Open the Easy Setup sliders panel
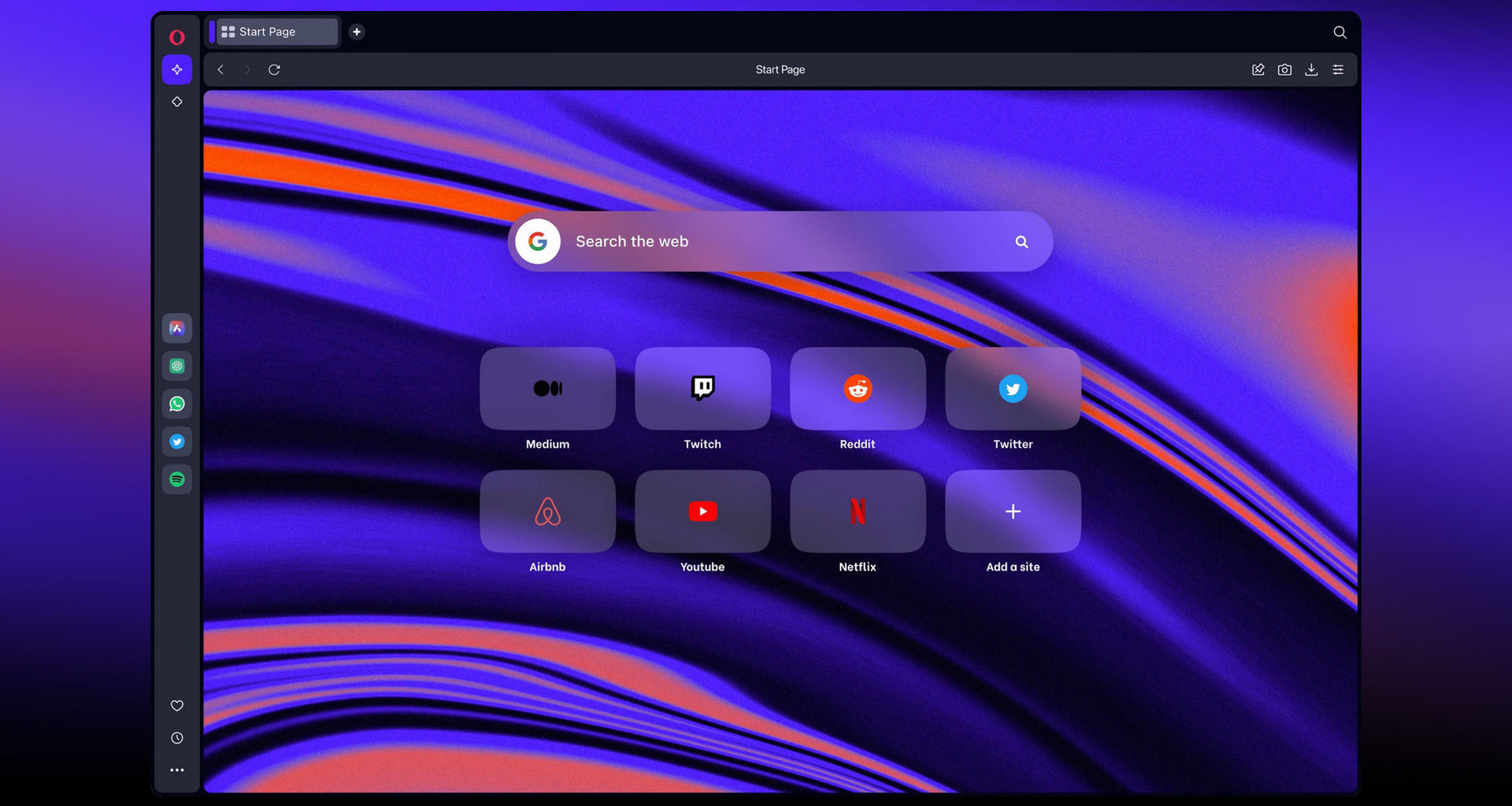 (x=1339, y=69)
